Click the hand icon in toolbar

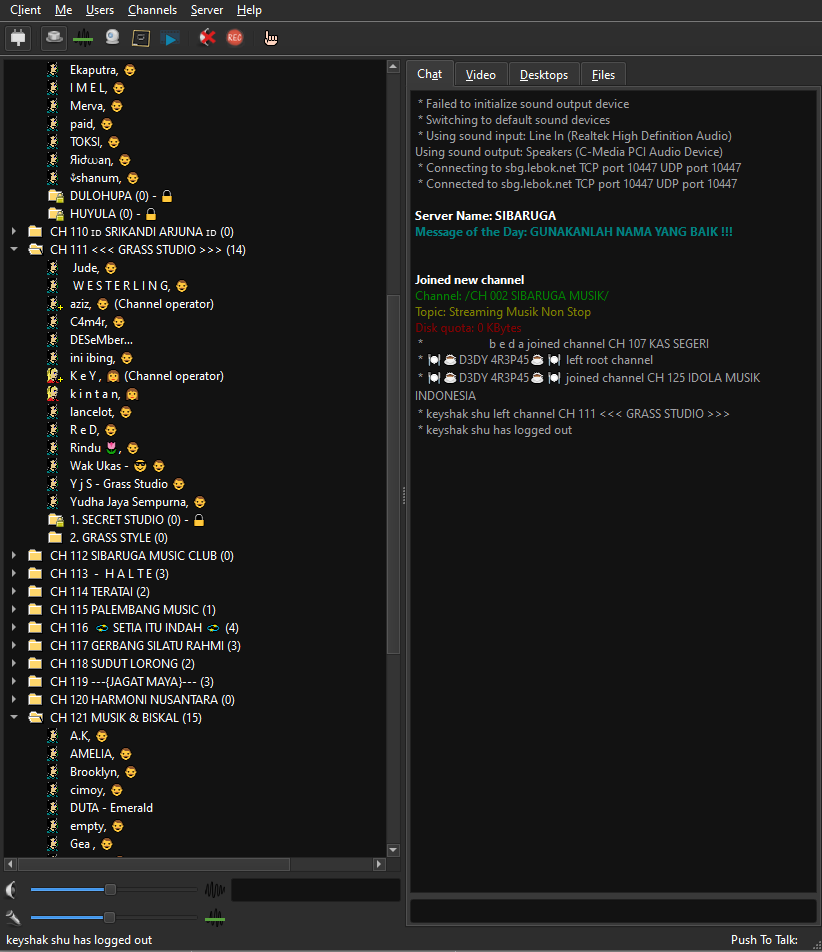click(x=271, y=38)
